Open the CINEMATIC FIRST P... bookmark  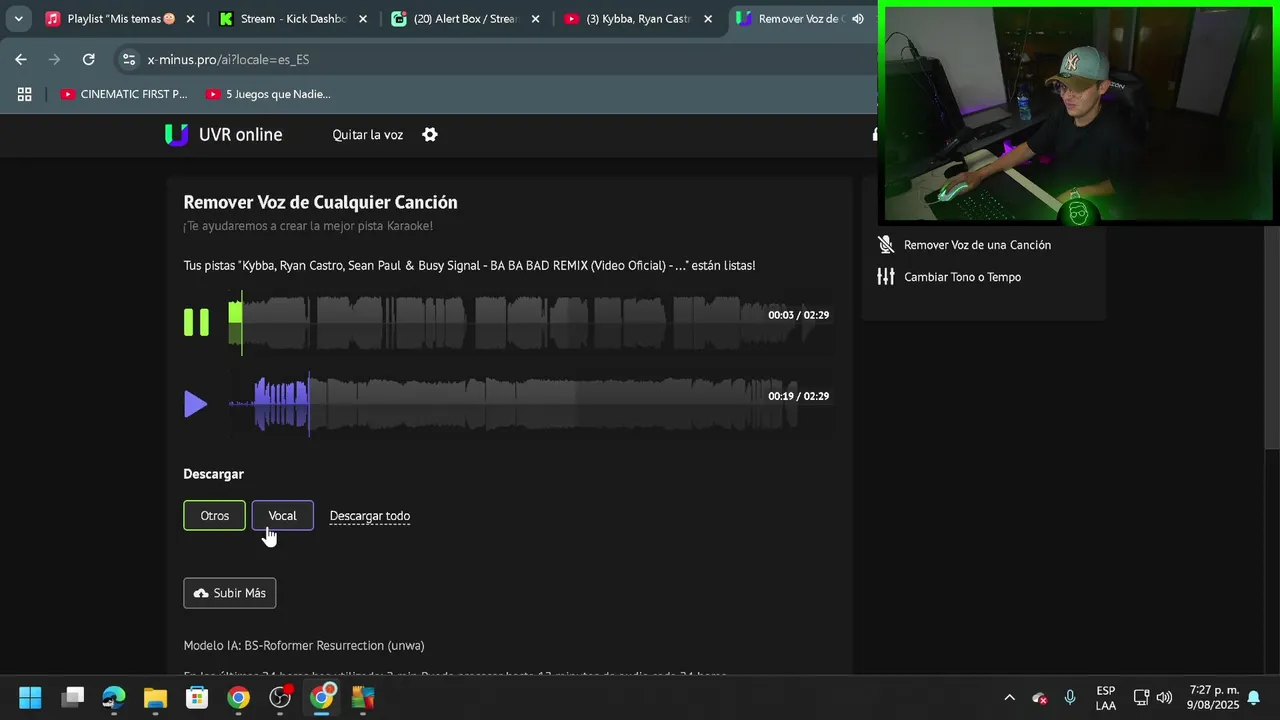[x=123, y=94]
